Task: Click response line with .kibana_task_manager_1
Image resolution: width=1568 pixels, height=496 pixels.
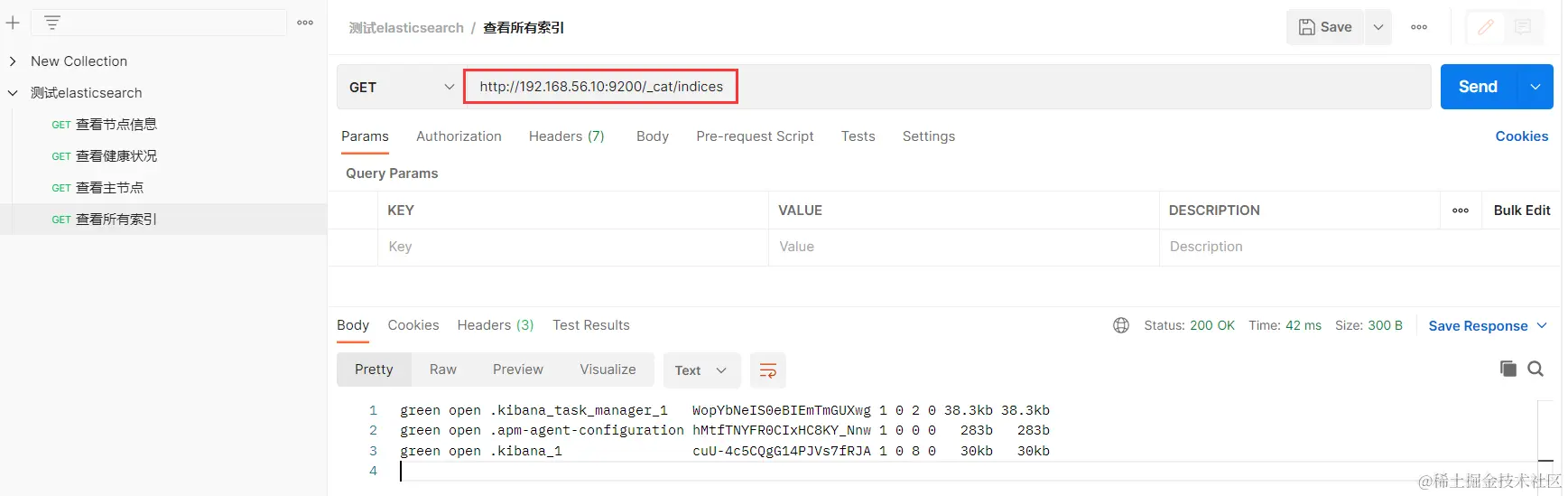Action: pyautogui.click(x=725, y=410)
